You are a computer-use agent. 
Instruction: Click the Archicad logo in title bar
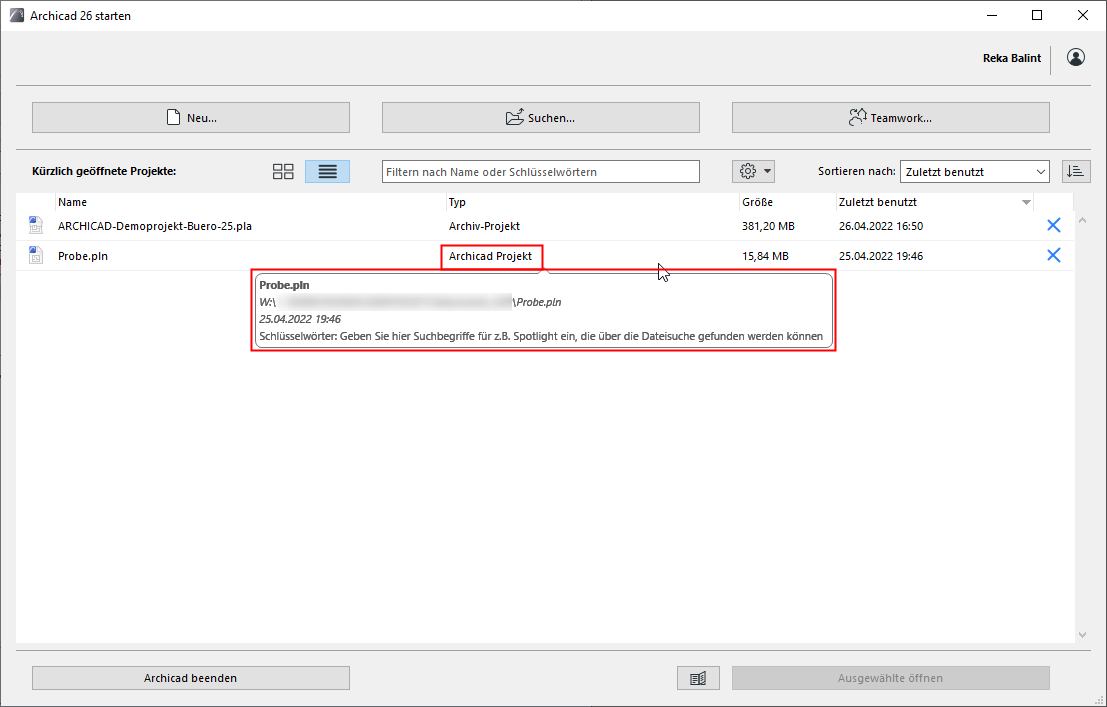16,15
